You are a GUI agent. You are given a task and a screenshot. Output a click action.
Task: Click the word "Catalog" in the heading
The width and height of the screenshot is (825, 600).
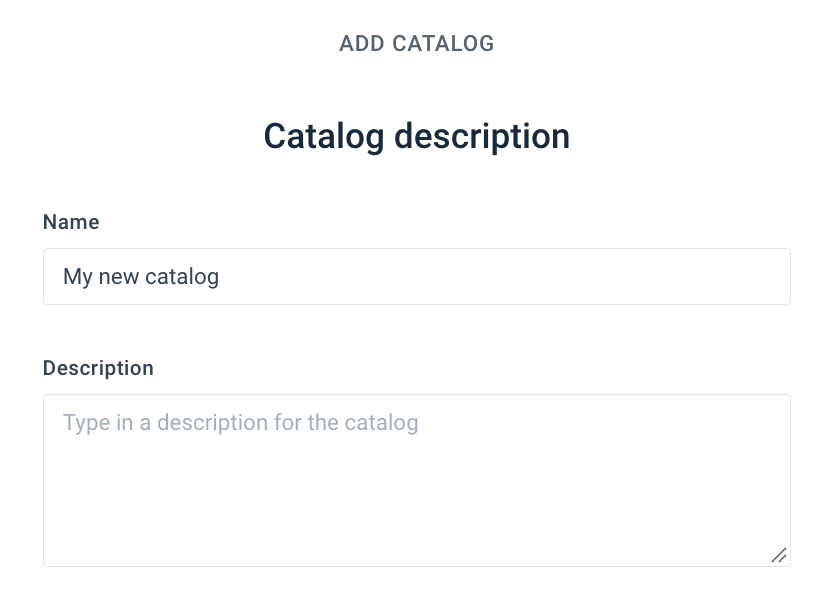point(324,137)
